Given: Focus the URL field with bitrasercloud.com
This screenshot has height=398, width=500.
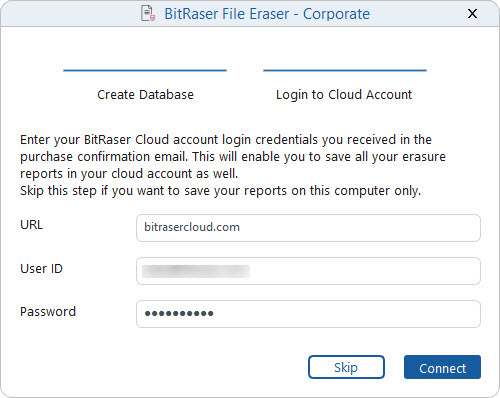Looking at the screenshot, I should (x=308, y=228).
